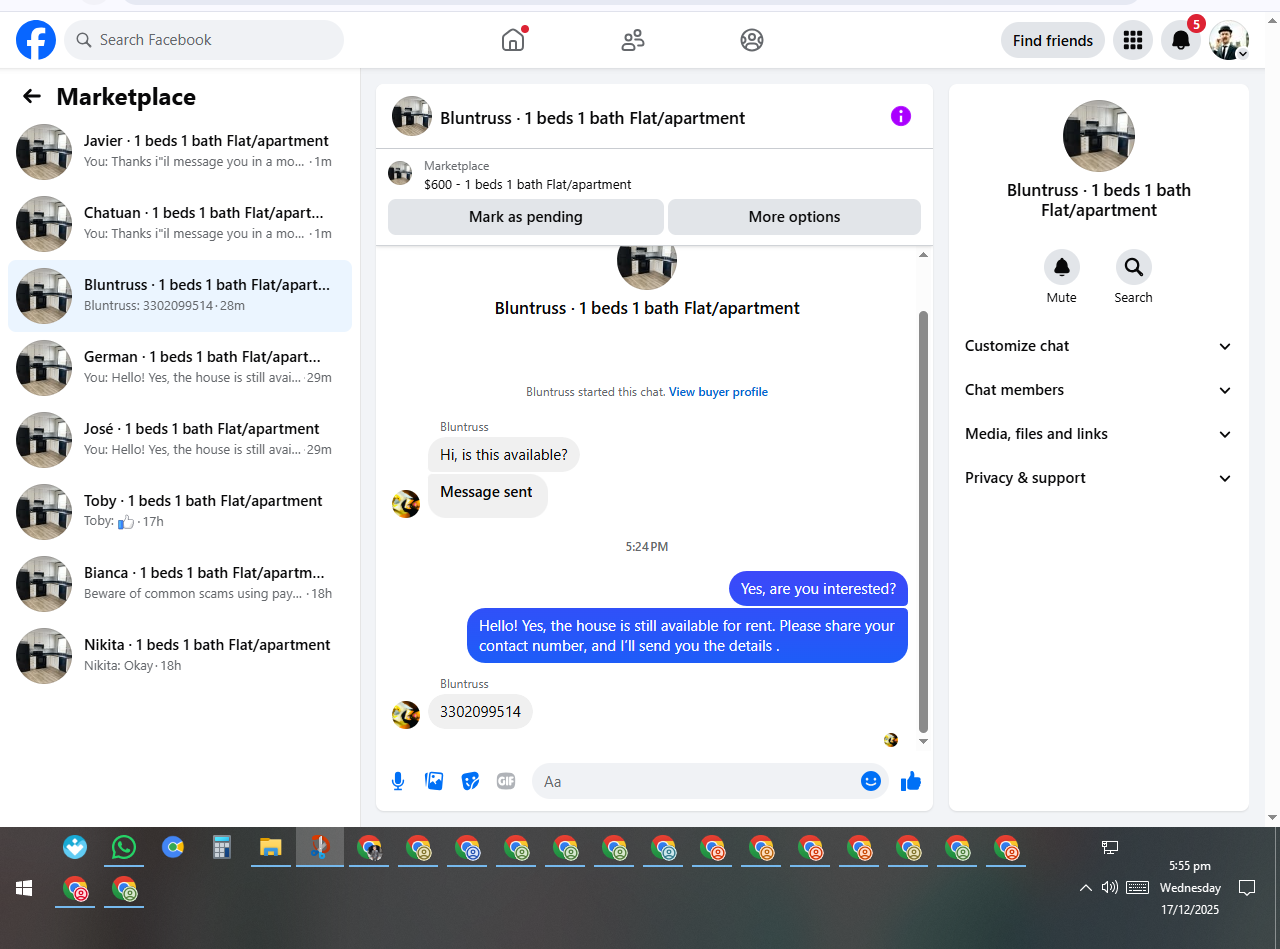The height and width of the screenshot is (949, 1280).
Task: Show hidden system tray icons
Action: click(1086, 887)
